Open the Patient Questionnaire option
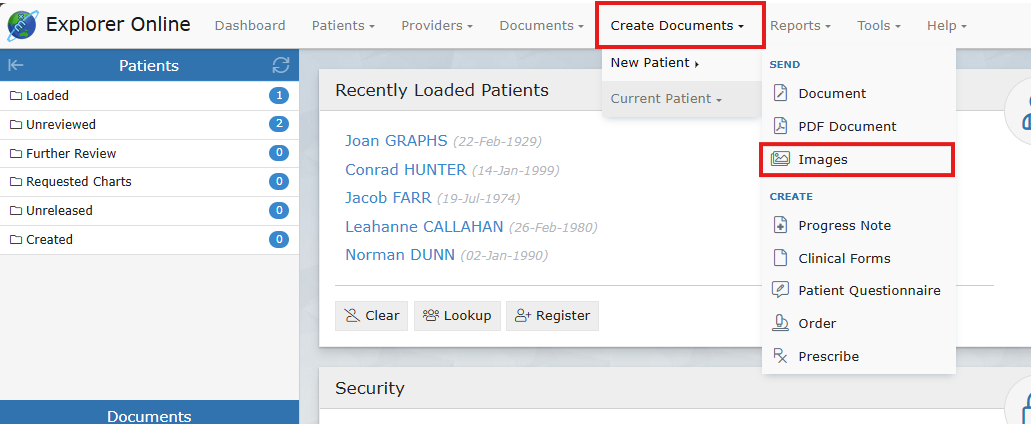 pyautogui.click(x=868, y=291)
